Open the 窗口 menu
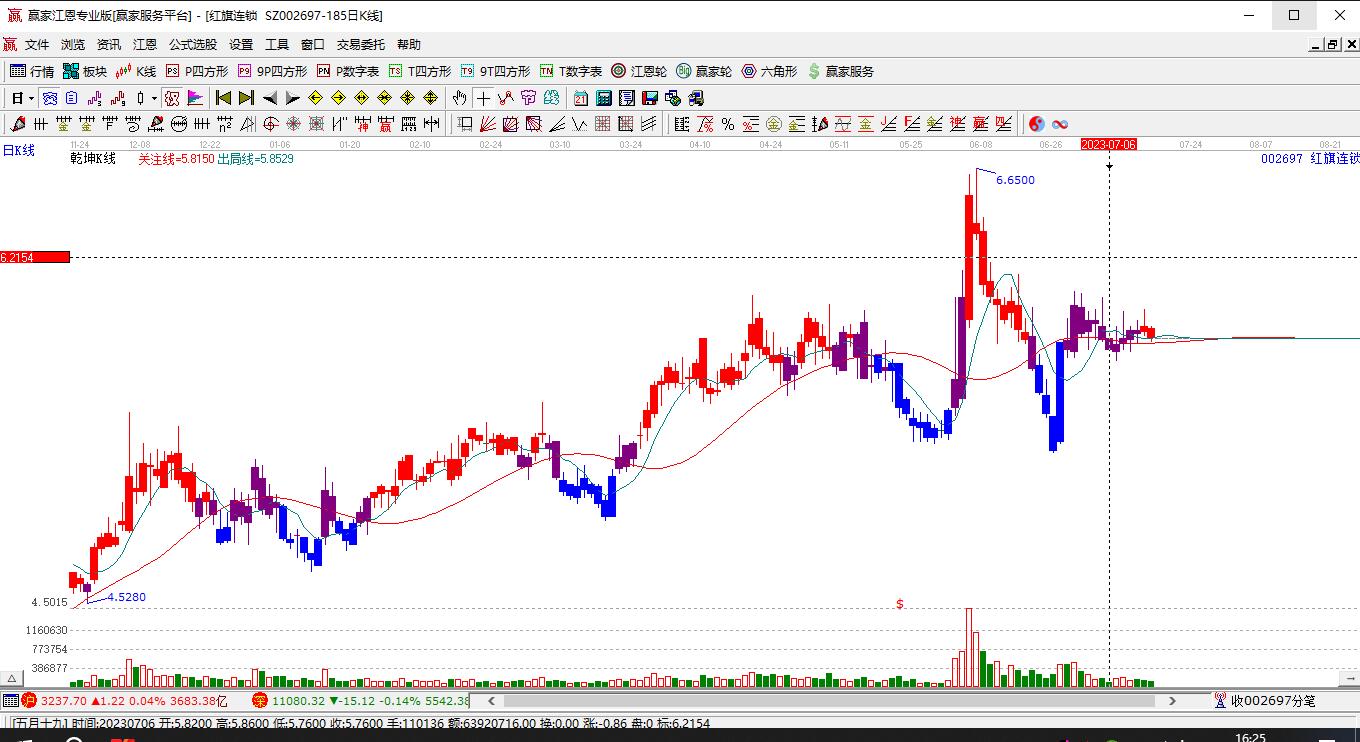The height and width of the screenshot is (742, 1360). point(313,44)
